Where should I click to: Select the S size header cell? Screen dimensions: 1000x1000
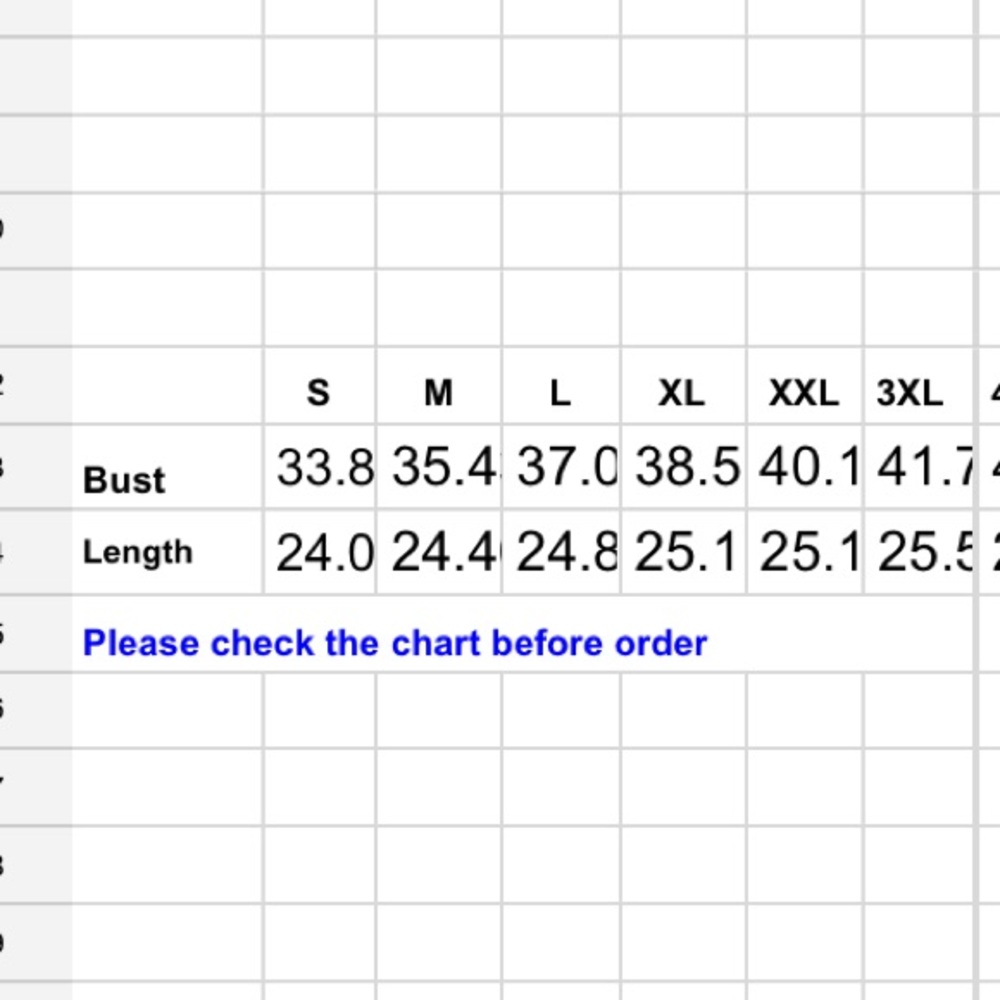point(319,386)
